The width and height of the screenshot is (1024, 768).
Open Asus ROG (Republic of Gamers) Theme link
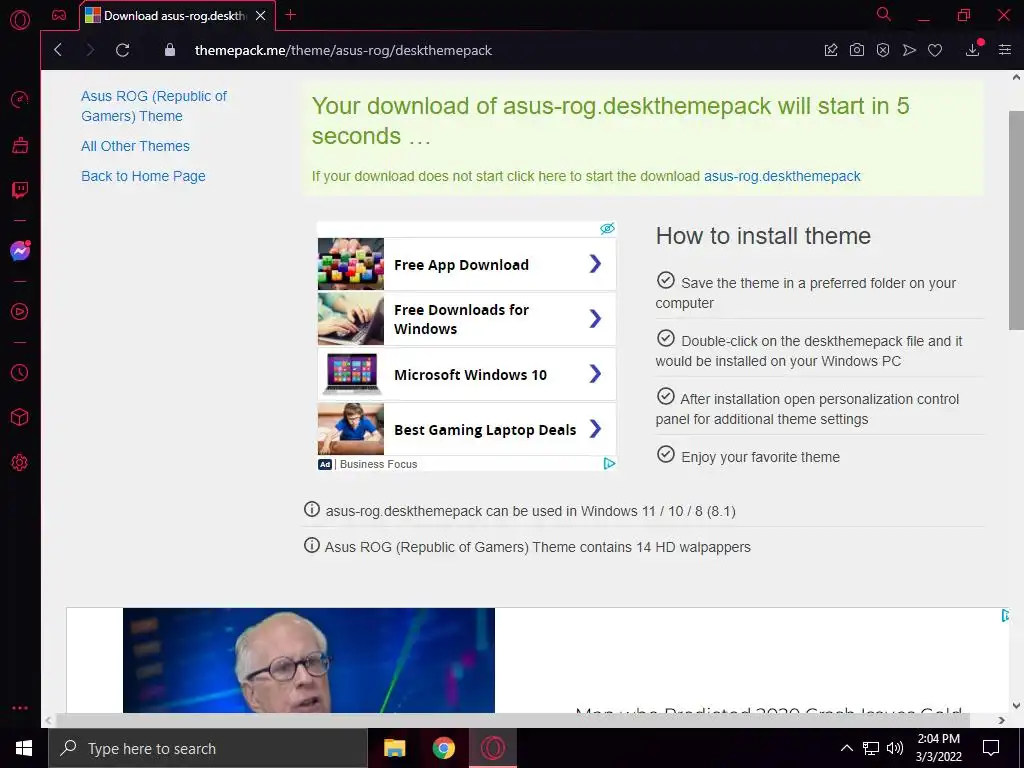click(x=153, y=106)
